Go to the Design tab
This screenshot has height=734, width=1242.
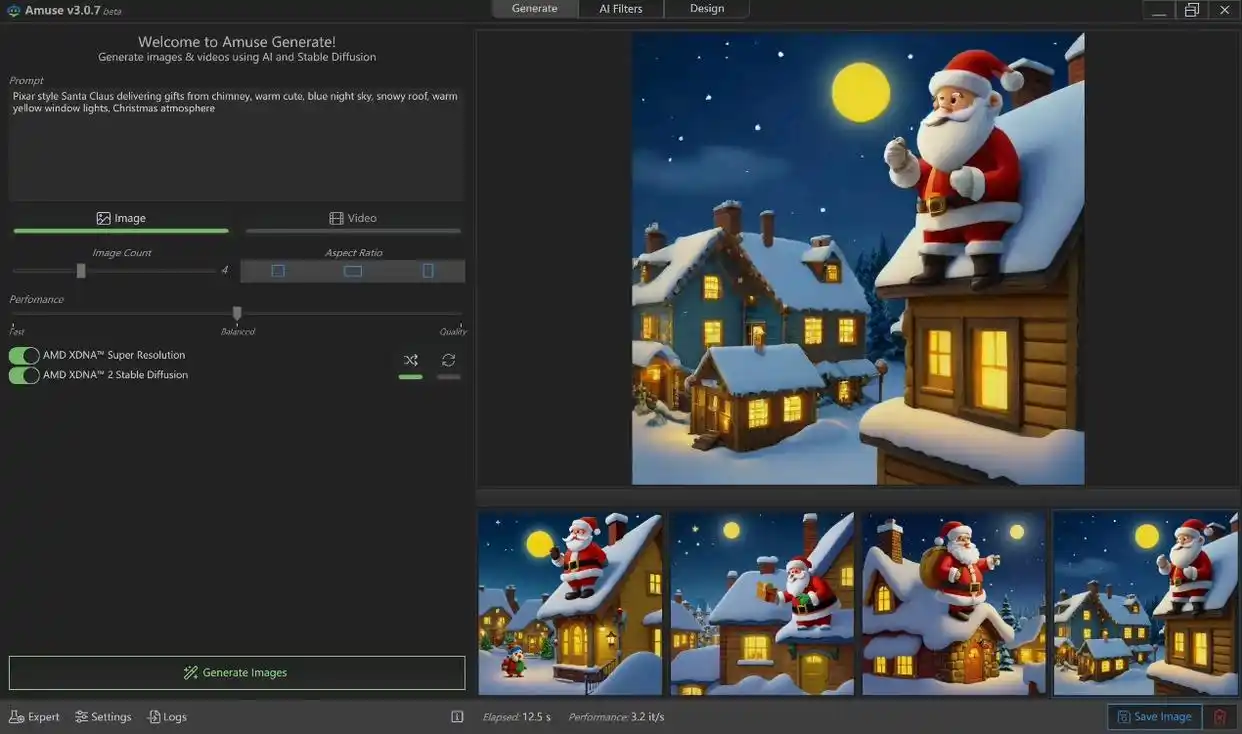click(706, 9)
